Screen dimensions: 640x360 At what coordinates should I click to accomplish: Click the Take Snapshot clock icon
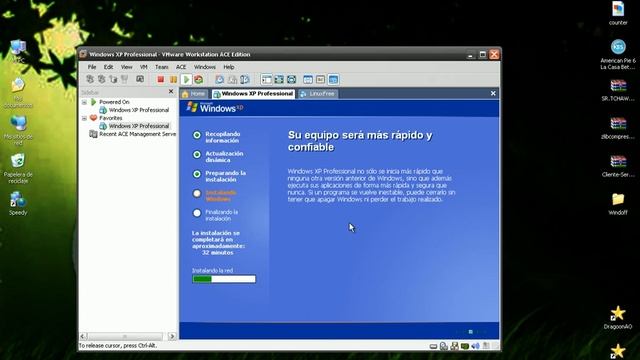click(220, 79)
